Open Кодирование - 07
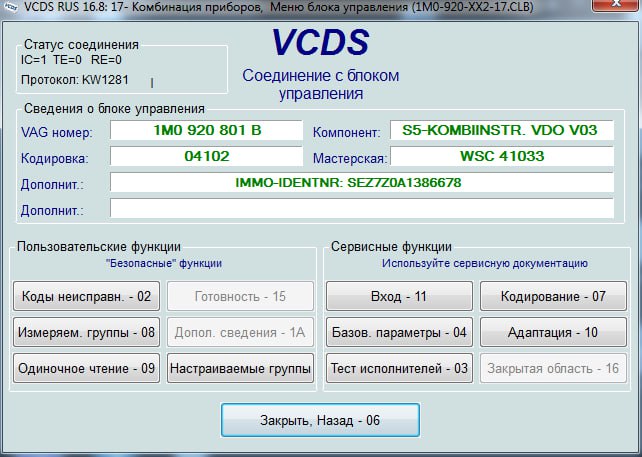The width and height of the screenshot is (642, 457). [553, 296]
